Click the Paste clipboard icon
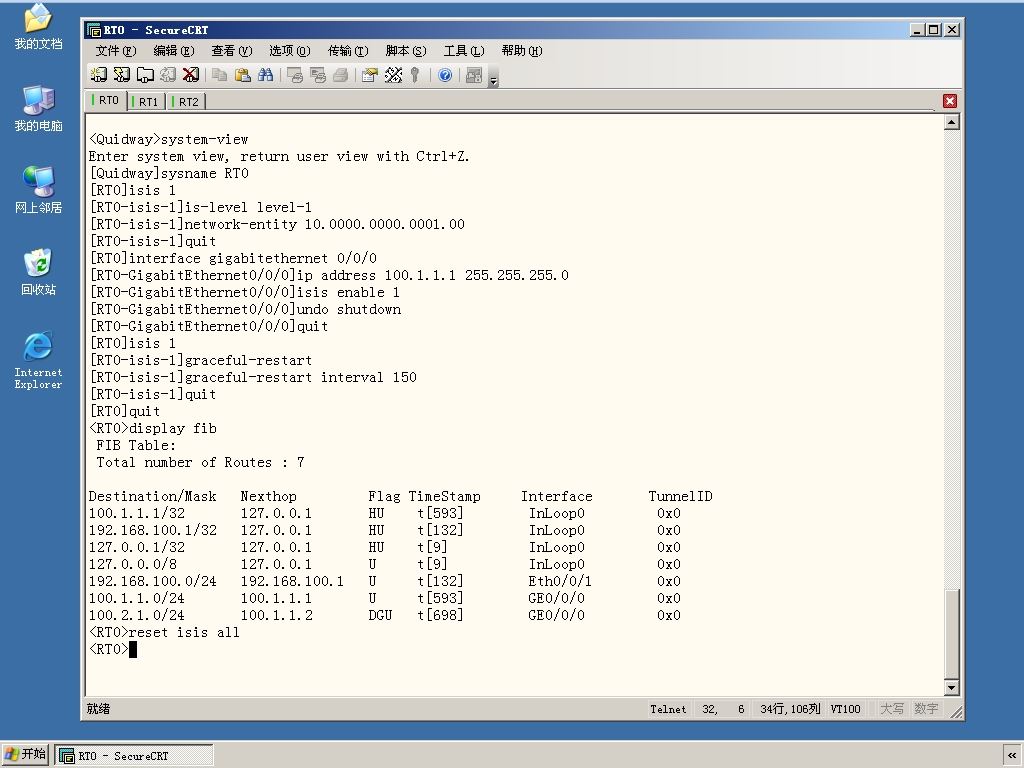The image size is (1024, 768). [242, 75]
